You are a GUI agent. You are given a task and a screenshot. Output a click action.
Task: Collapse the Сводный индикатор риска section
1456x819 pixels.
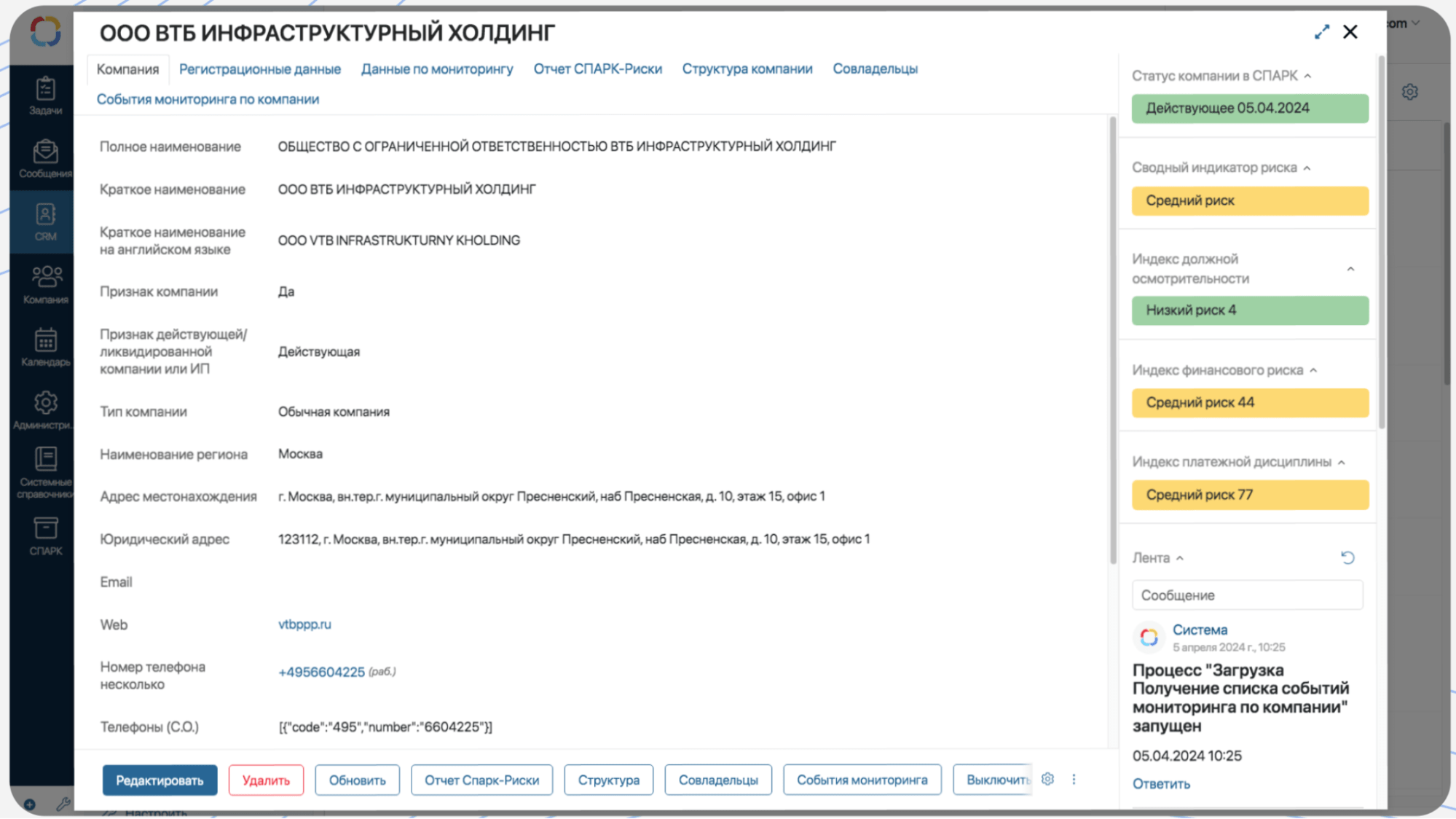point(1307,168)
